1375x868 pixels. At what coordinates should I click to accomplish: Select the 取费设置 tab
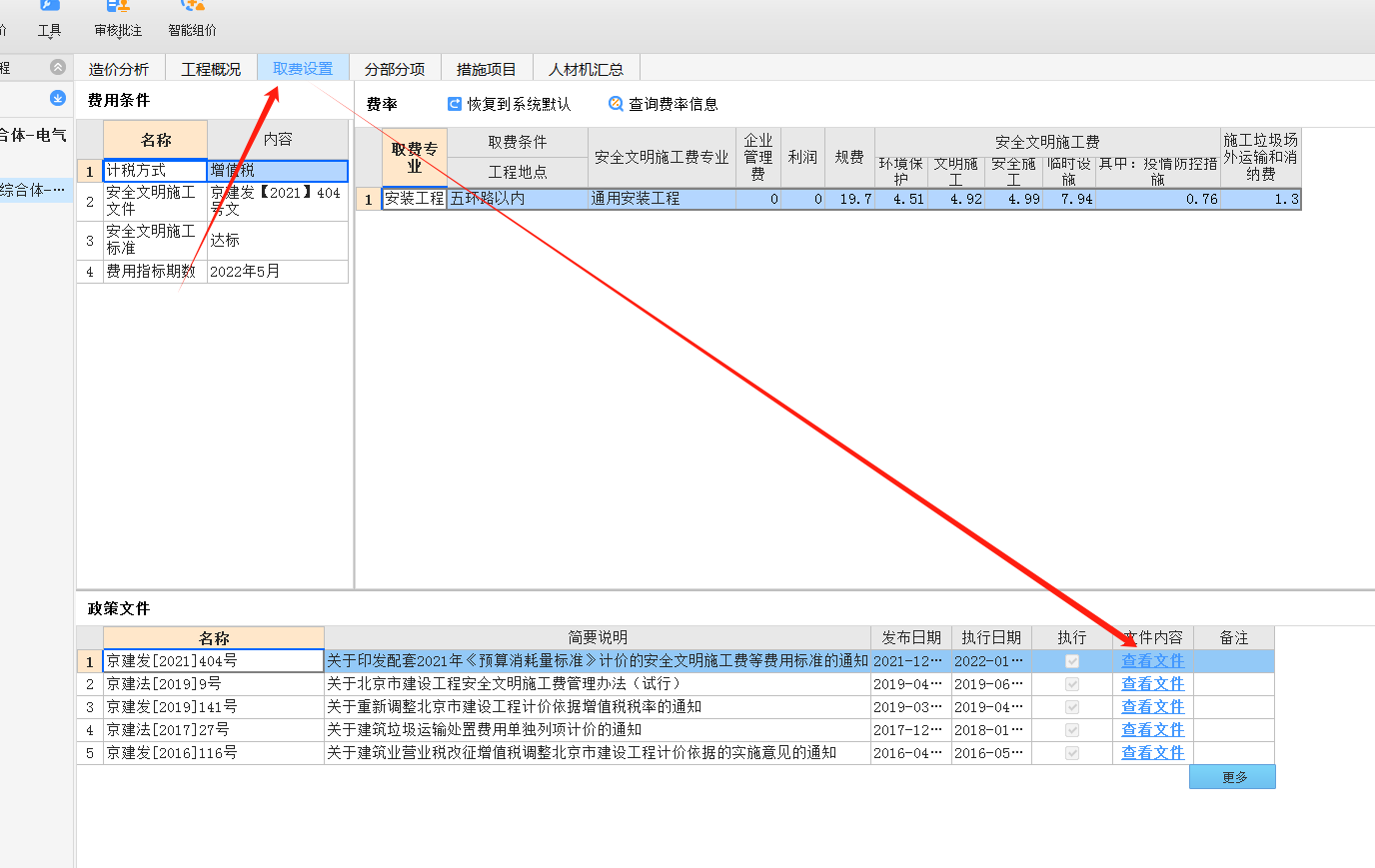(303, 69)
